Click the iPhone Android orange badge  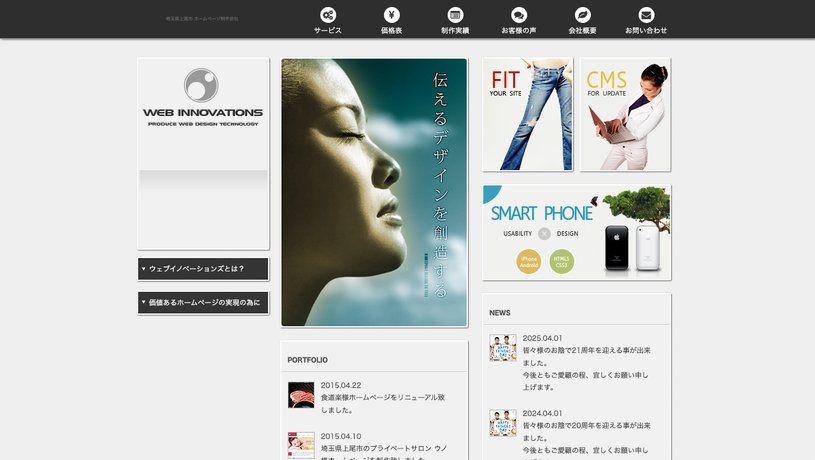tap(529, 261)
